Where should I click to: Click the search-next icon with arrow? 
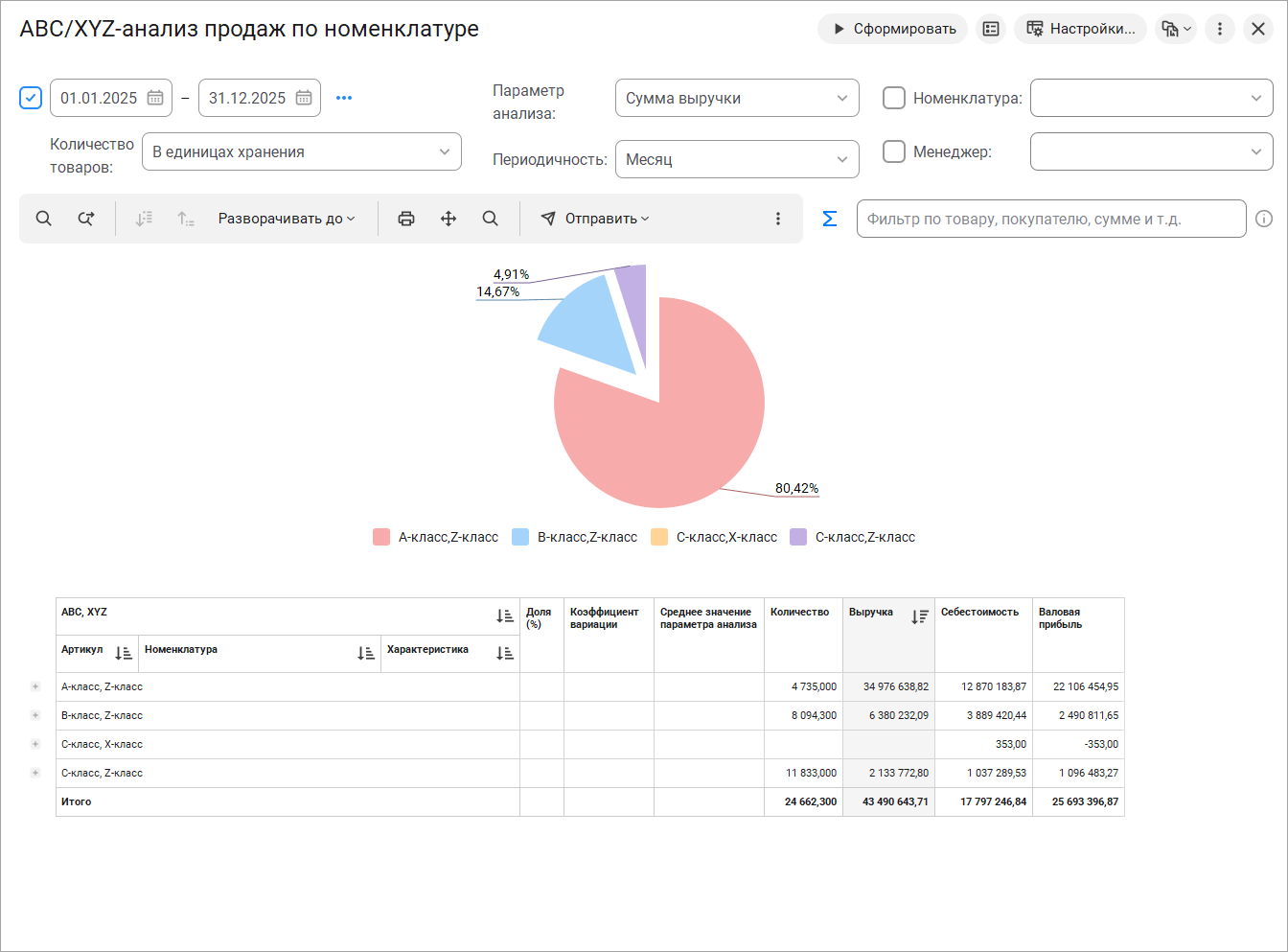pos(86,219)
